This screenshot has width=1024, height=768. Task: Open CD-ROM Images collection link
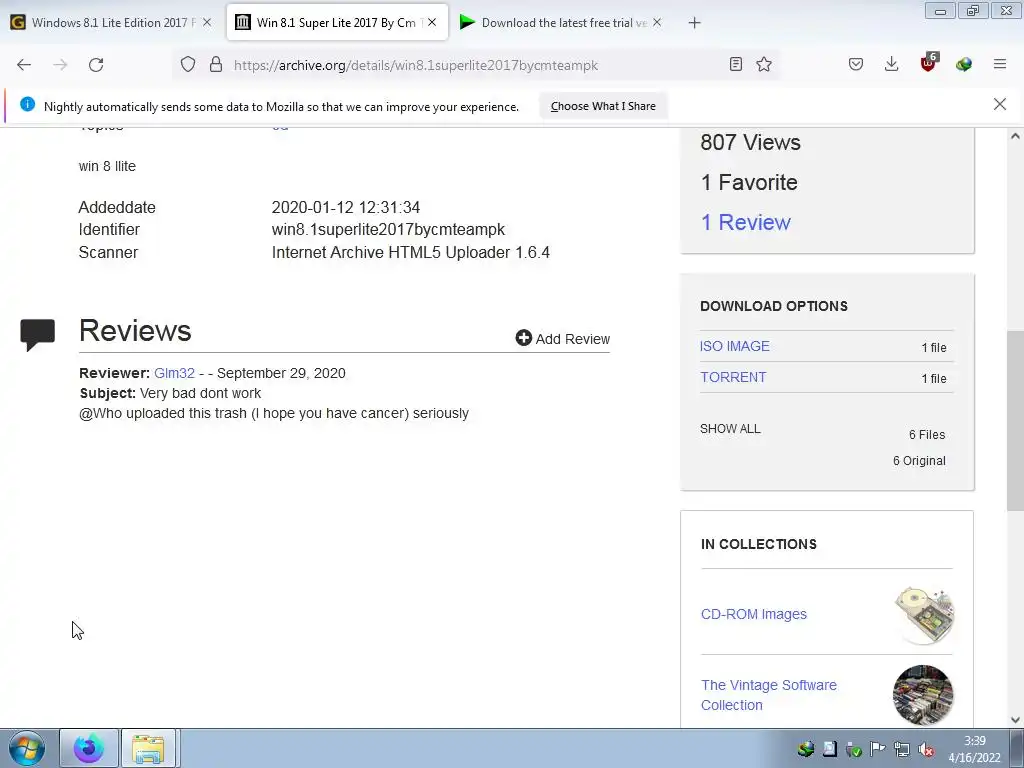754,614
